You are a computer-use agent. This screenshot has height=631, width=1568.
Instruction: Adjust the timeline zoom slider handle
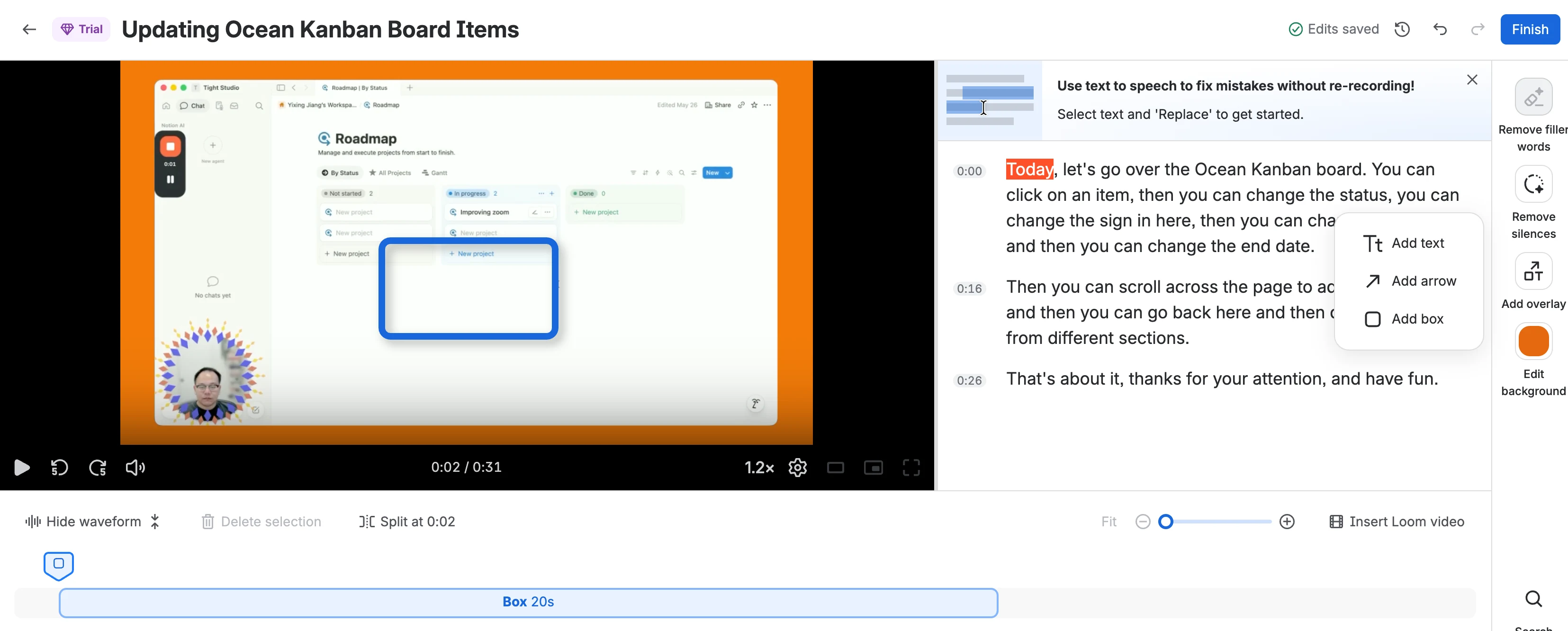point(1165,522)
